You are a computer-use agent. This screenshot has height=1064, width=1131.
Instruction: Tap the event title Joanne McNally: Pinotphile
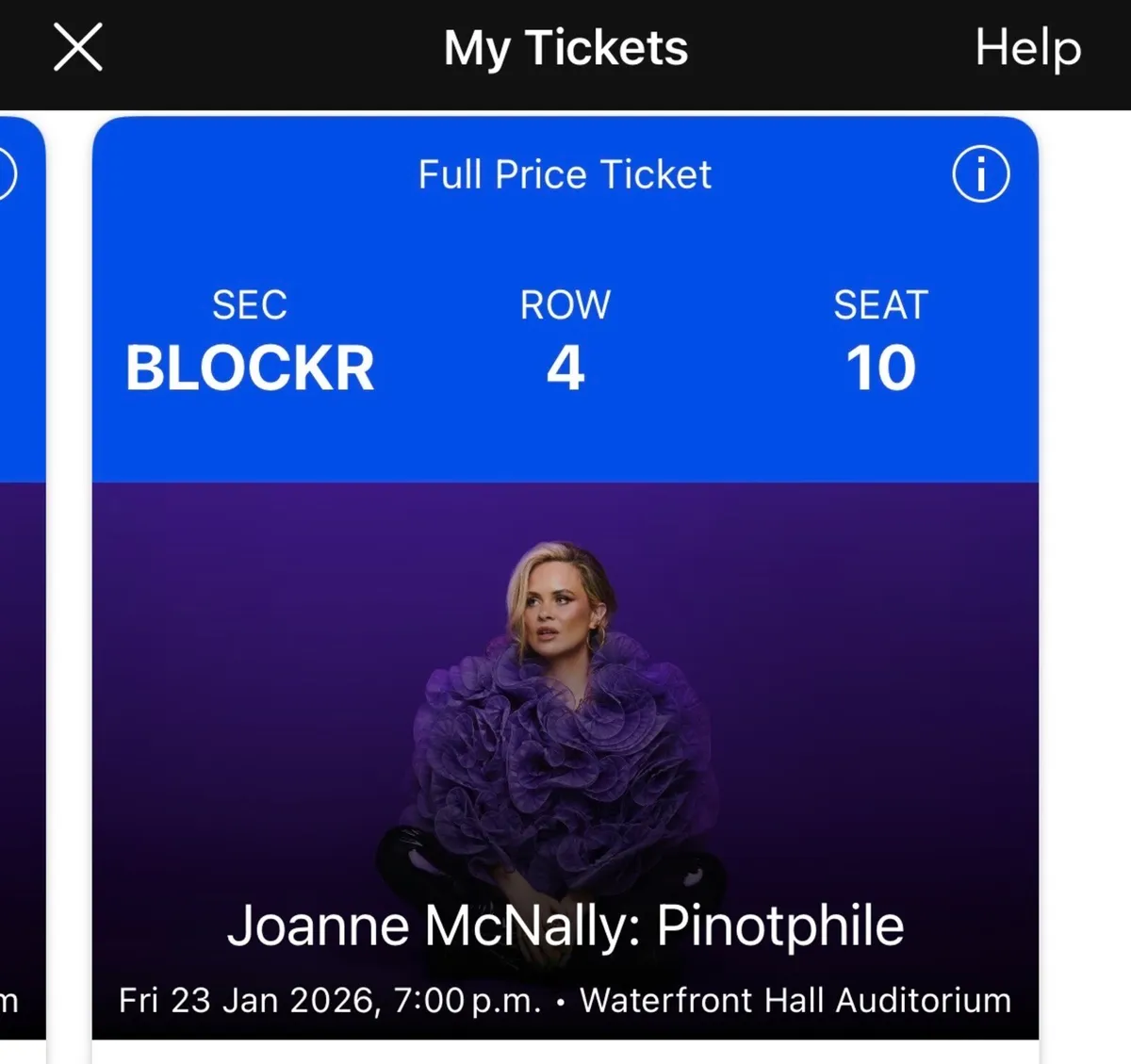coord(565,925)
